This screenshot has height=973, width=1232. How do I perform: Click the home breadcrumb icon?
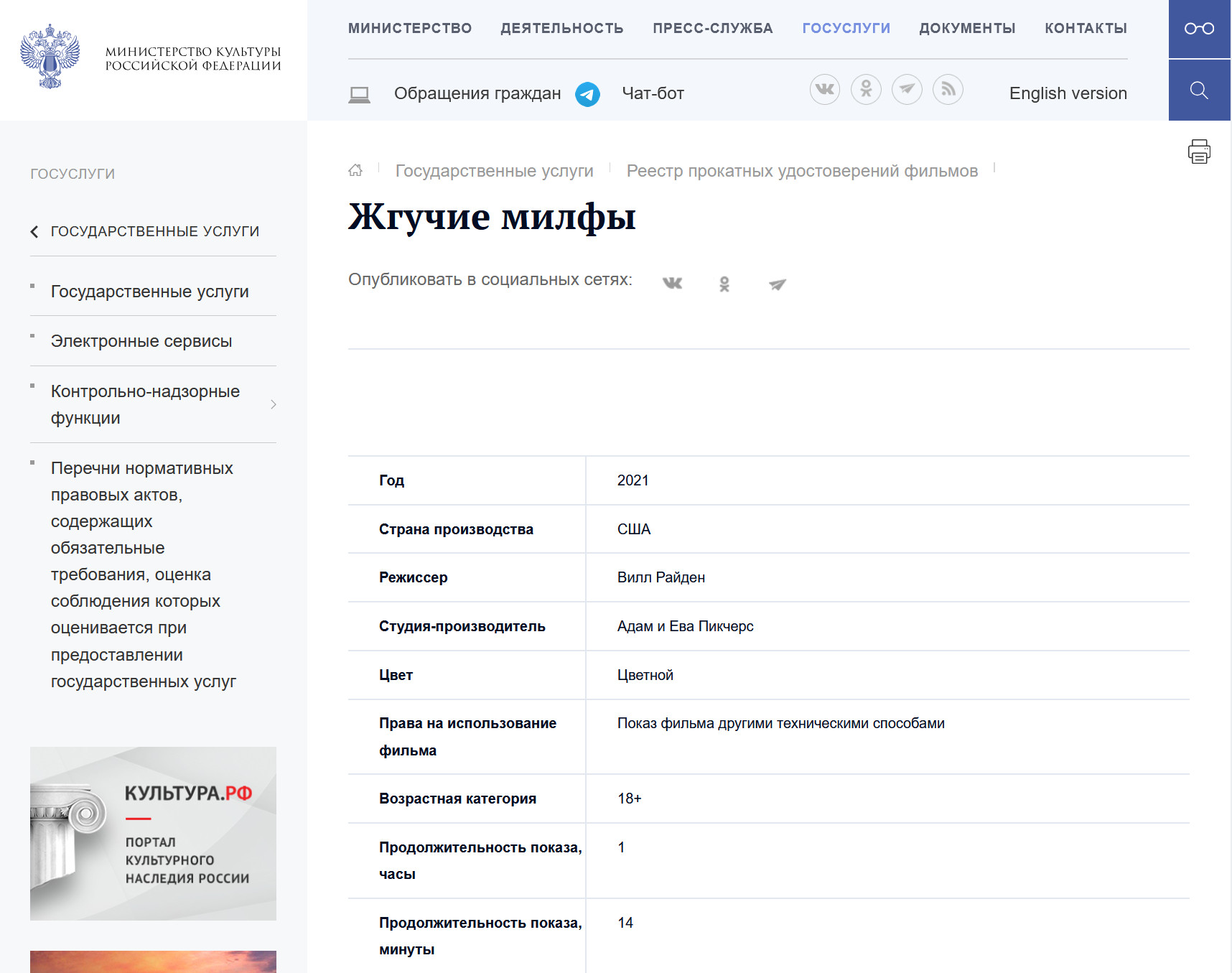[x=355, y=170]
